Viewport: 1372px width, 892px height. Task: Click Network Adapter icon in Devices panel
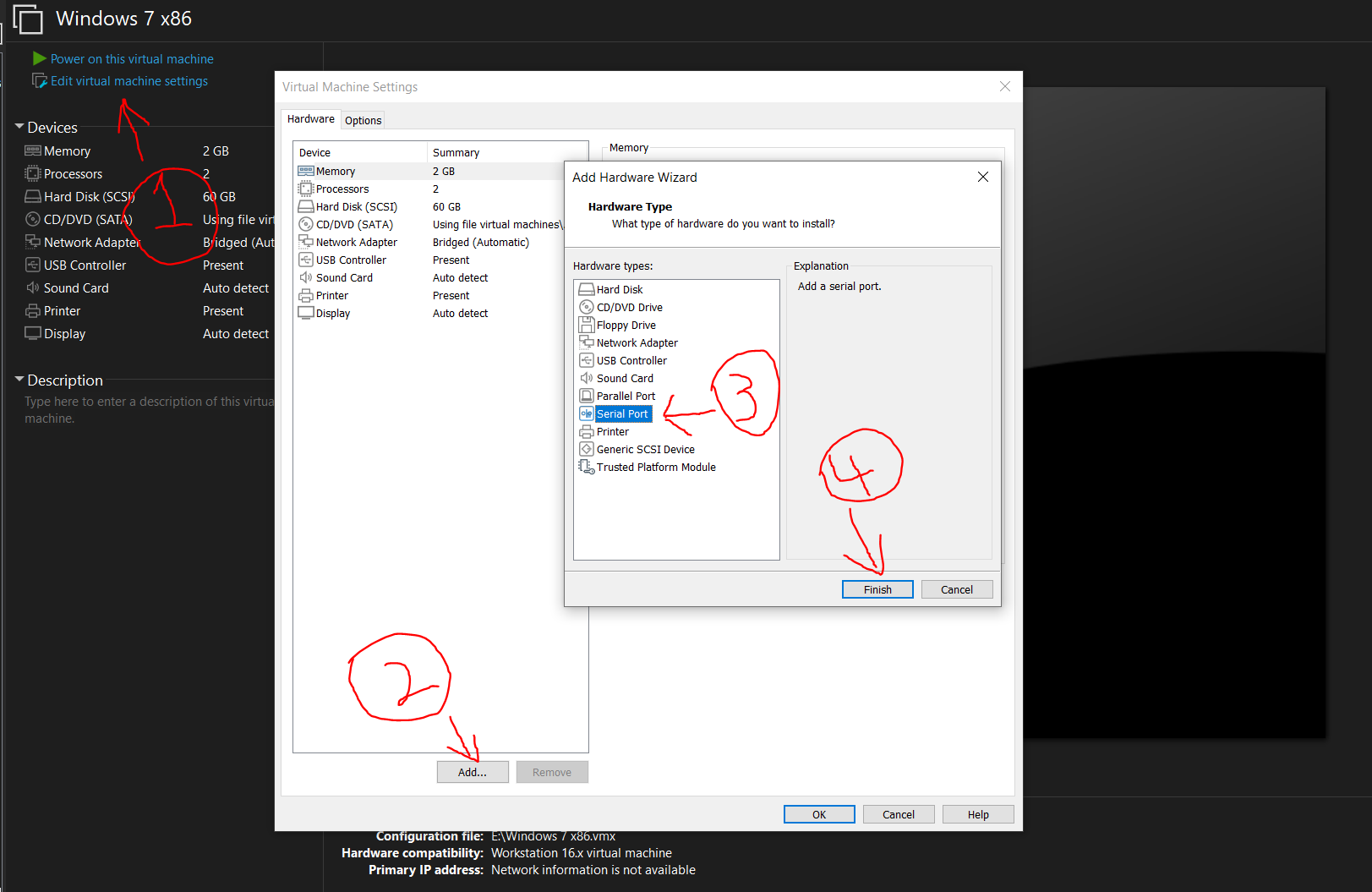point(33,242)
